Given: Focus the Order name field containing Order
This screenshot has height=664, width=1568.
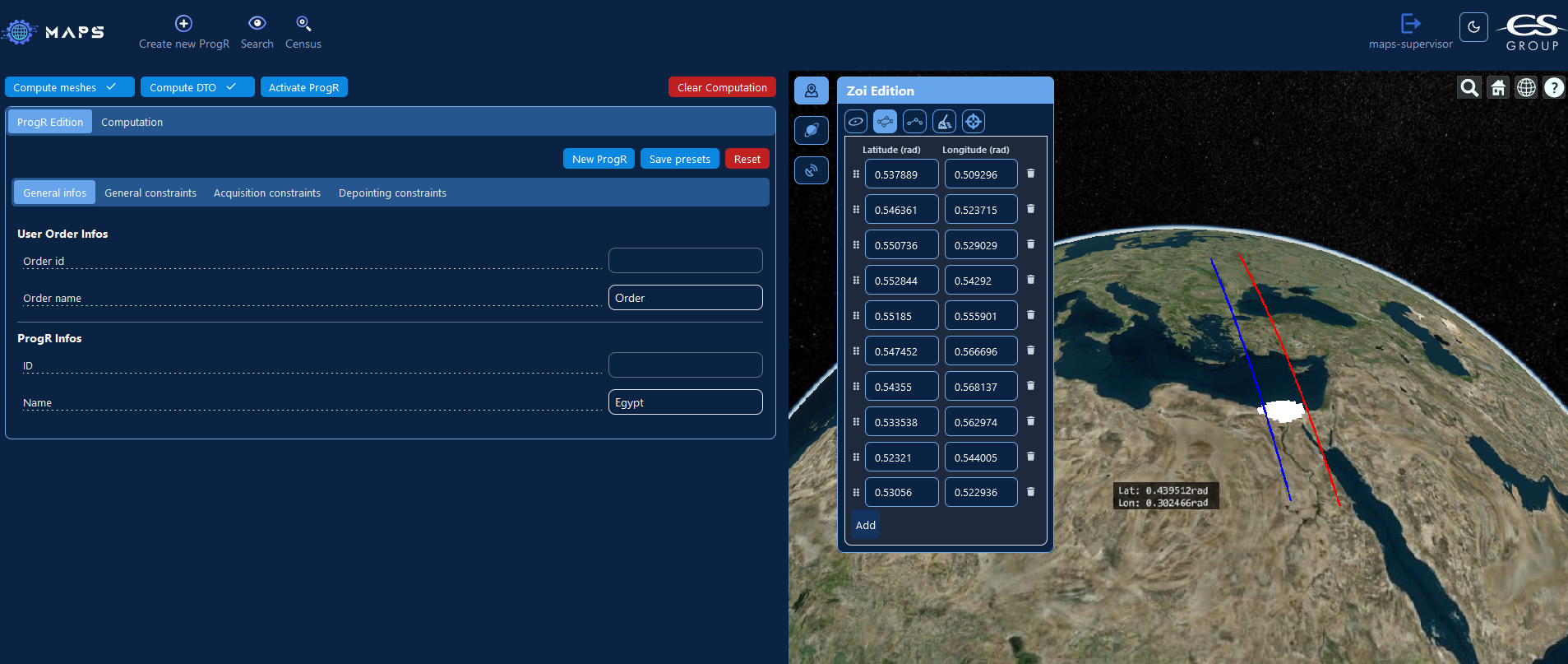Looking at the screenshot, I should click(686, 298).
